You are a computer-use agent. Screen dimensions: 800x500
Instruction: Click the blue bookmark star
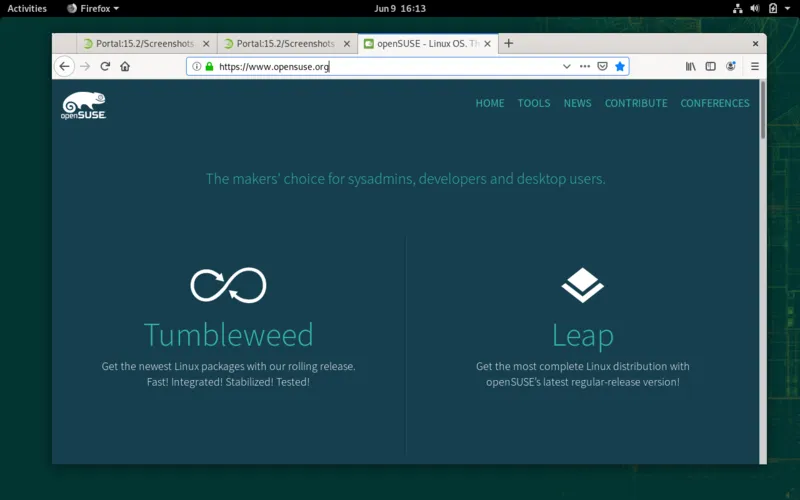click(620, 66)
